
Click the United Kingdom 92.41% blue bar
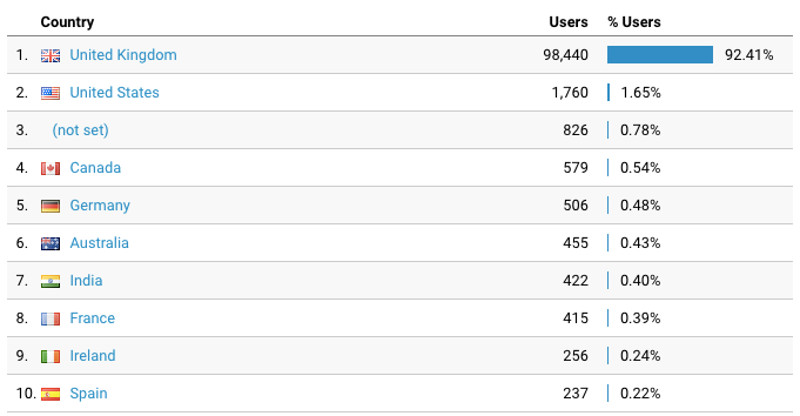[x=660, y=55]
